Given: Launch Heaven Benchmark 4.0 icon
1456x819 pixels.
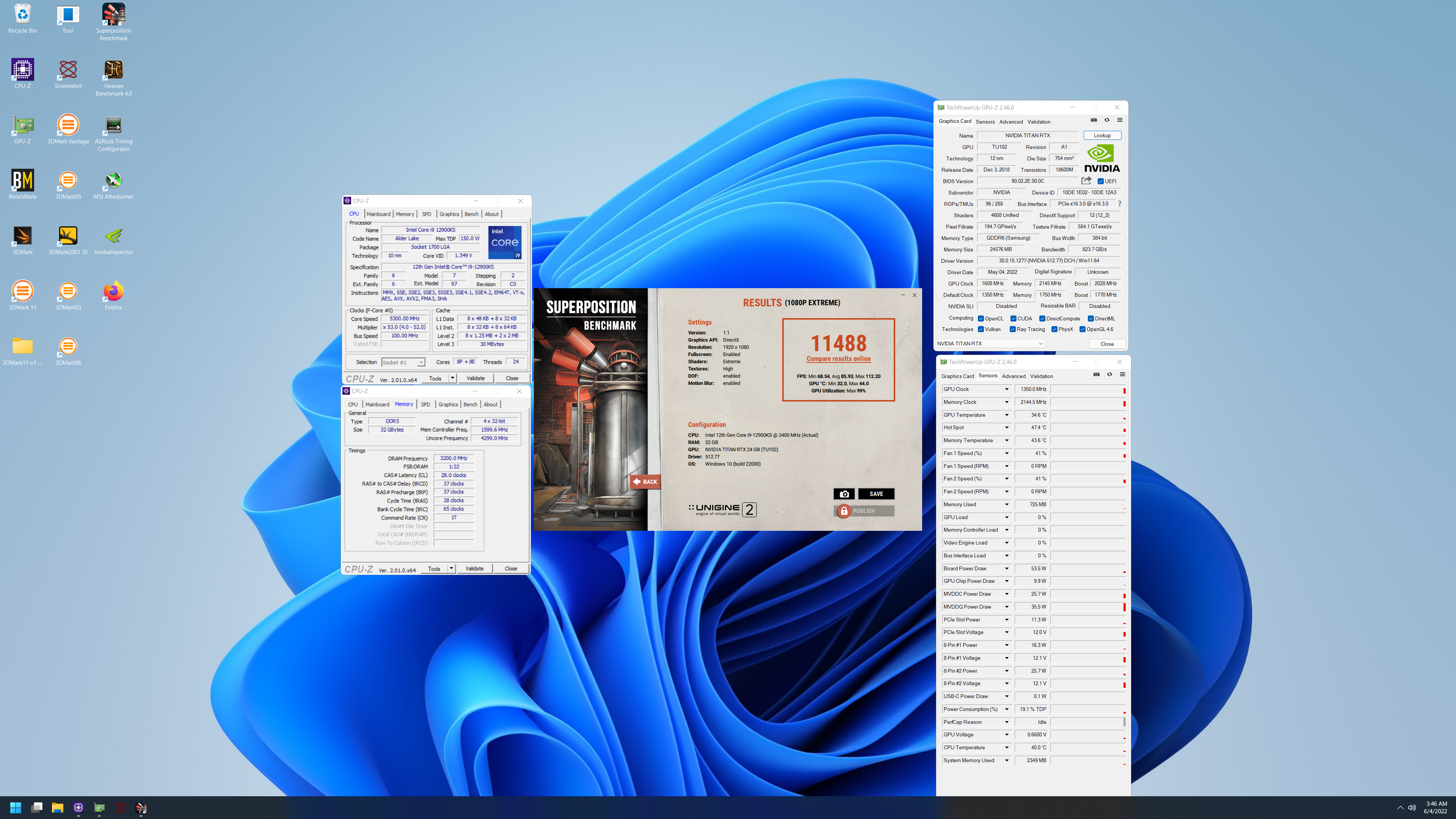Looking at the screenshot, I should click(114, 77).
